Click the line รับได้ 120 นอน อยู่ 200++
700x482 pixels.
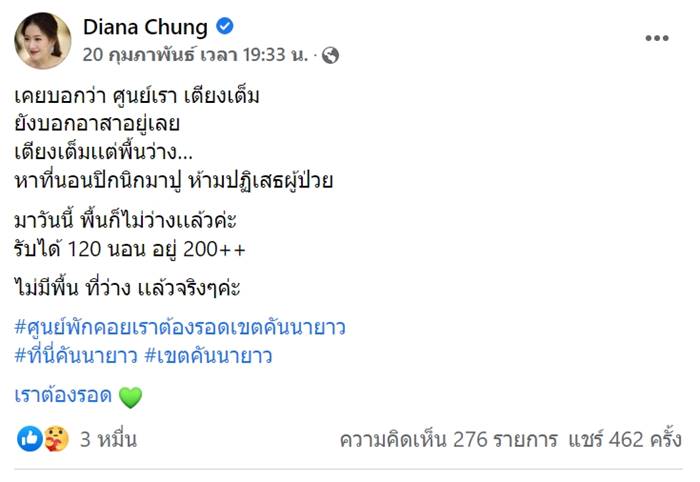(130, 245)
